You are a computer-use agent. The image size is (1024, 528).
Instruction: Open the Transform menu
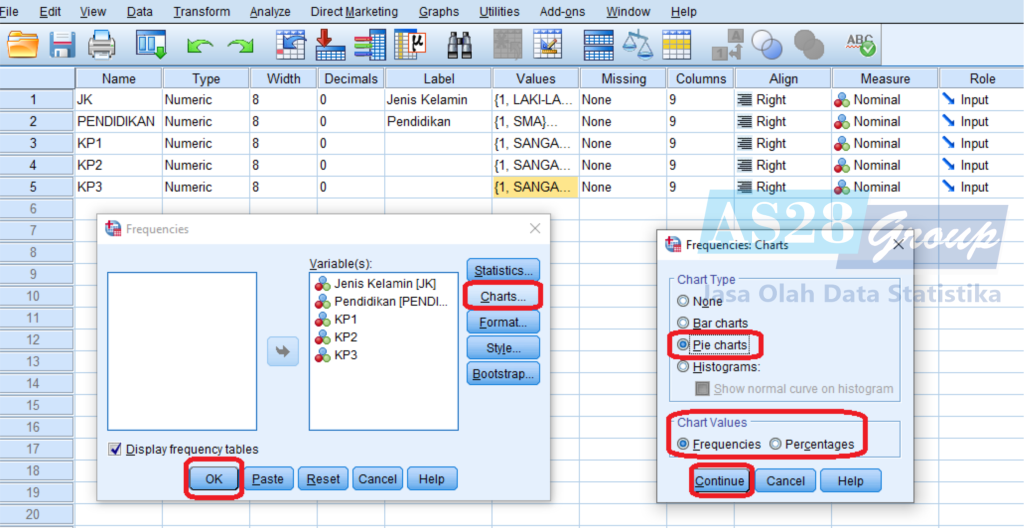[201, 12]
